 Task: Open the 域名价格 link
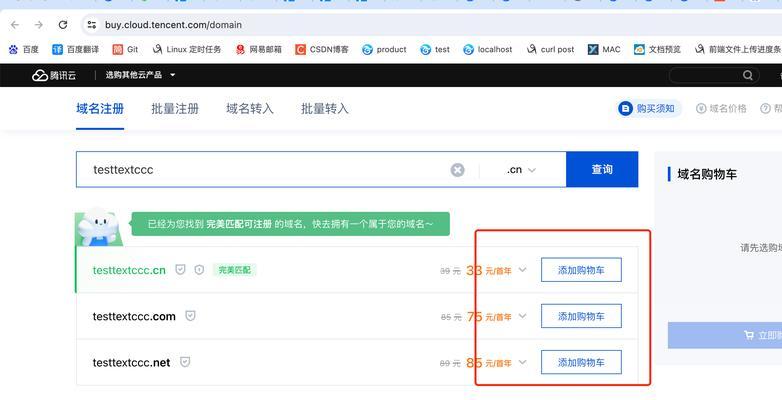coord(721,108)
